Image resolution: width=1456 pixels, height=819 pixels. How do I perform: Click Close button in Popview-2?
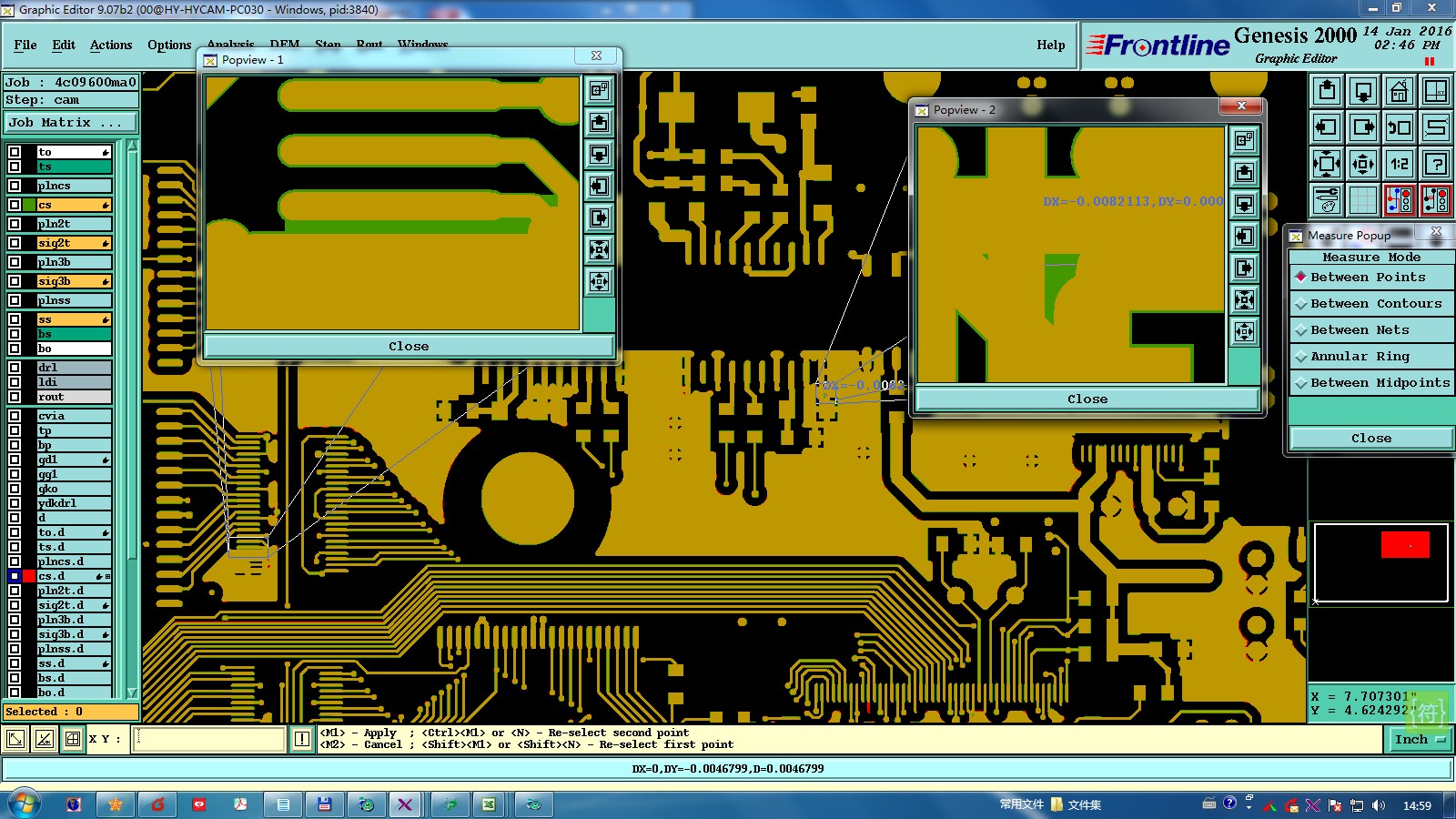pyautogui.click(x=1087, y=399)
